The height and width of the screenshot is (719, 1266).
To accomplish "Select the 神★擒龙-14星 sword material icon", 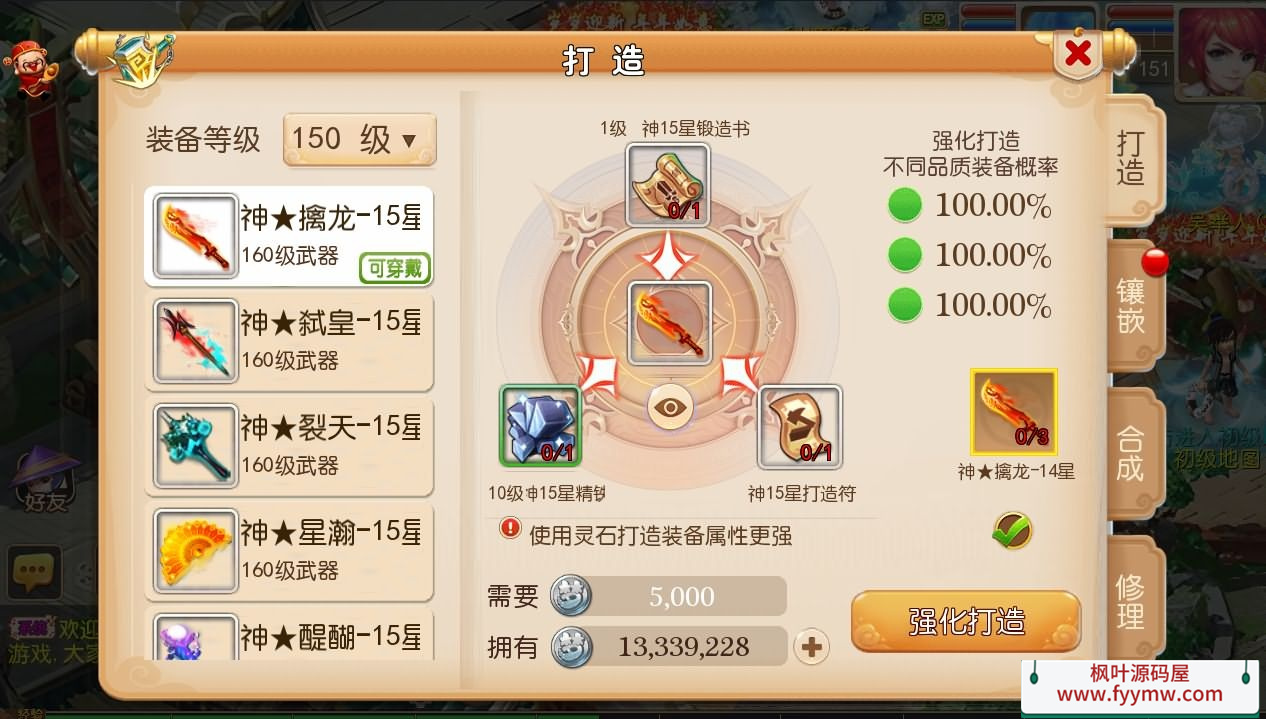I will click(x=1014, y=412).
